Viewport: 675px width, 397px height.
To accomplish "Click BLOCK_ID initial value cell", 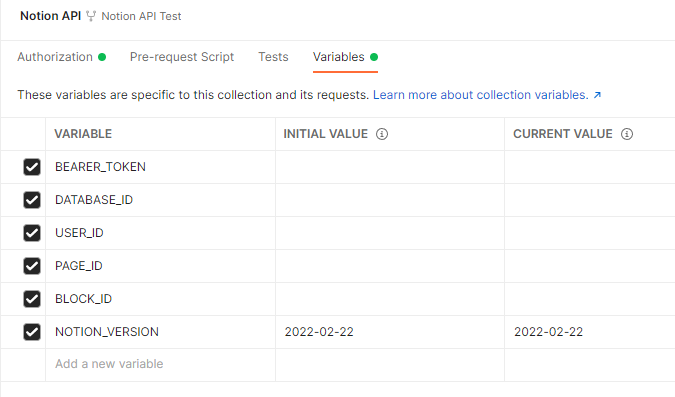I will click(390, 299).
